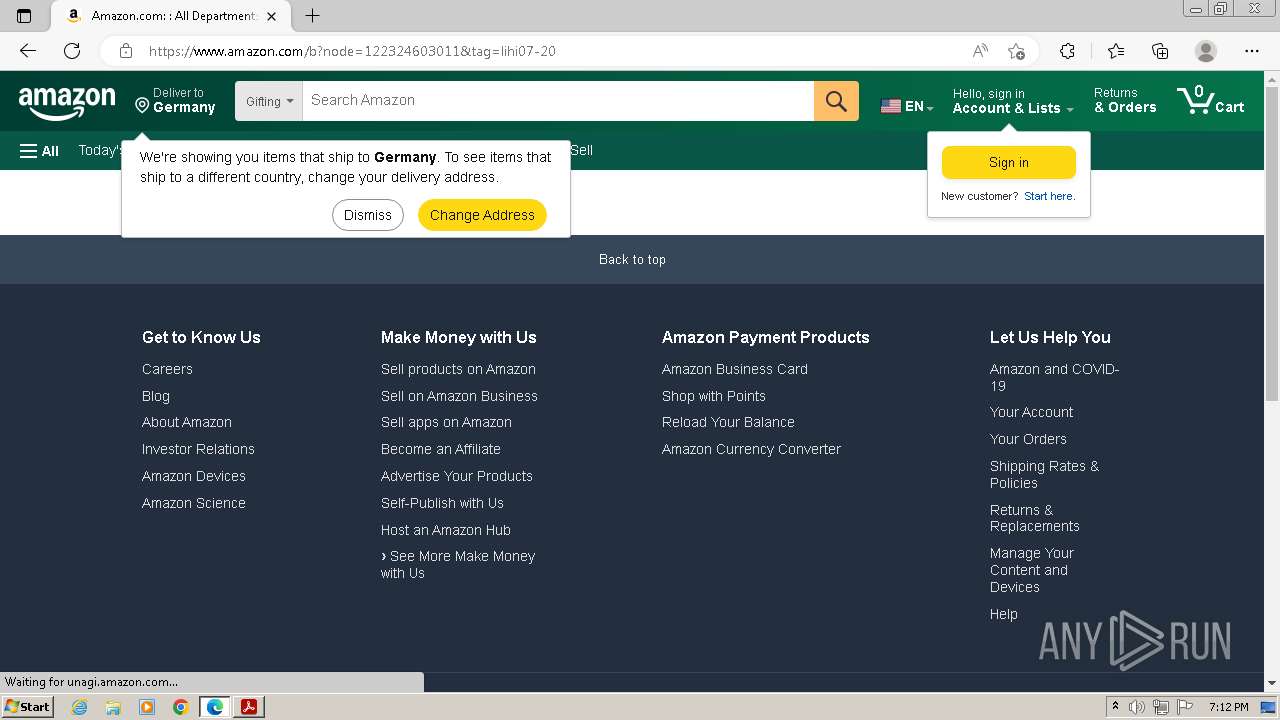
Task: Expand See More Make Money with Us
Action: coord(458,565)
